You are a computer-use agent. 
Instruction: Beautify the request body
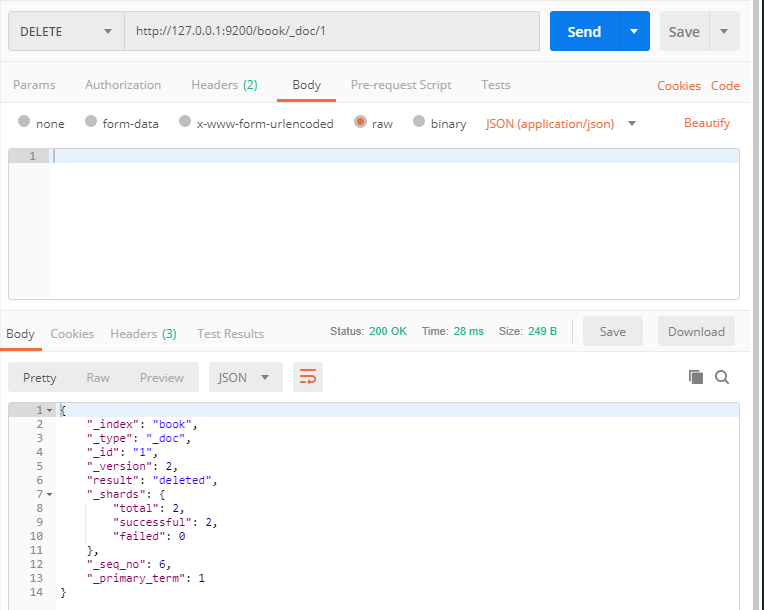707,123
